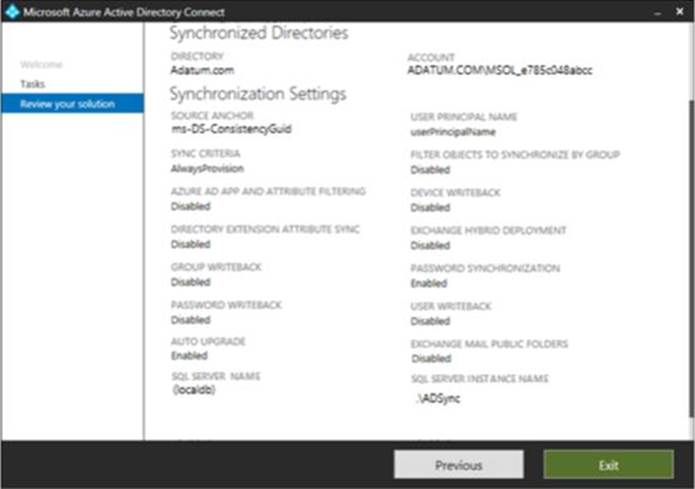Open the Tasks step in sidebar
The width and height of the screenshot is (695, 489).
(x=32, y=84)
